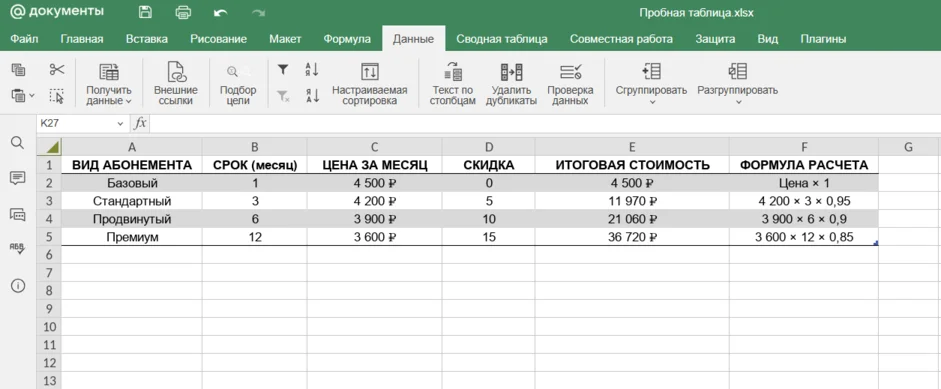This screenshot has width=941, height=389.
Task: Switch to Вставка tab
Action: [x=147, y=39]
